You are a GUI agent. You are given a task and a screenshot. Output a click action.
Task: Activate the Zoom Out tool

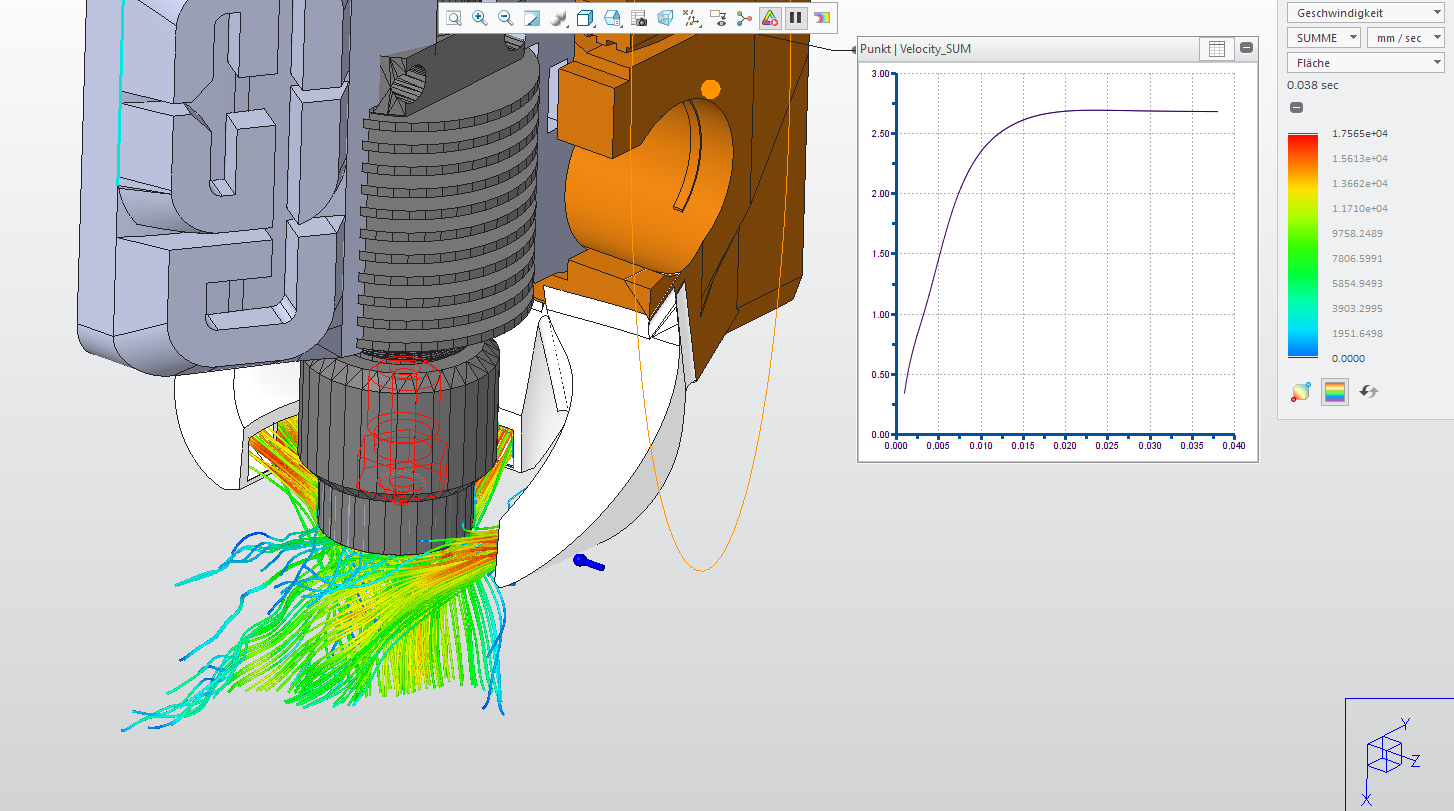click(x=504, y=17)
